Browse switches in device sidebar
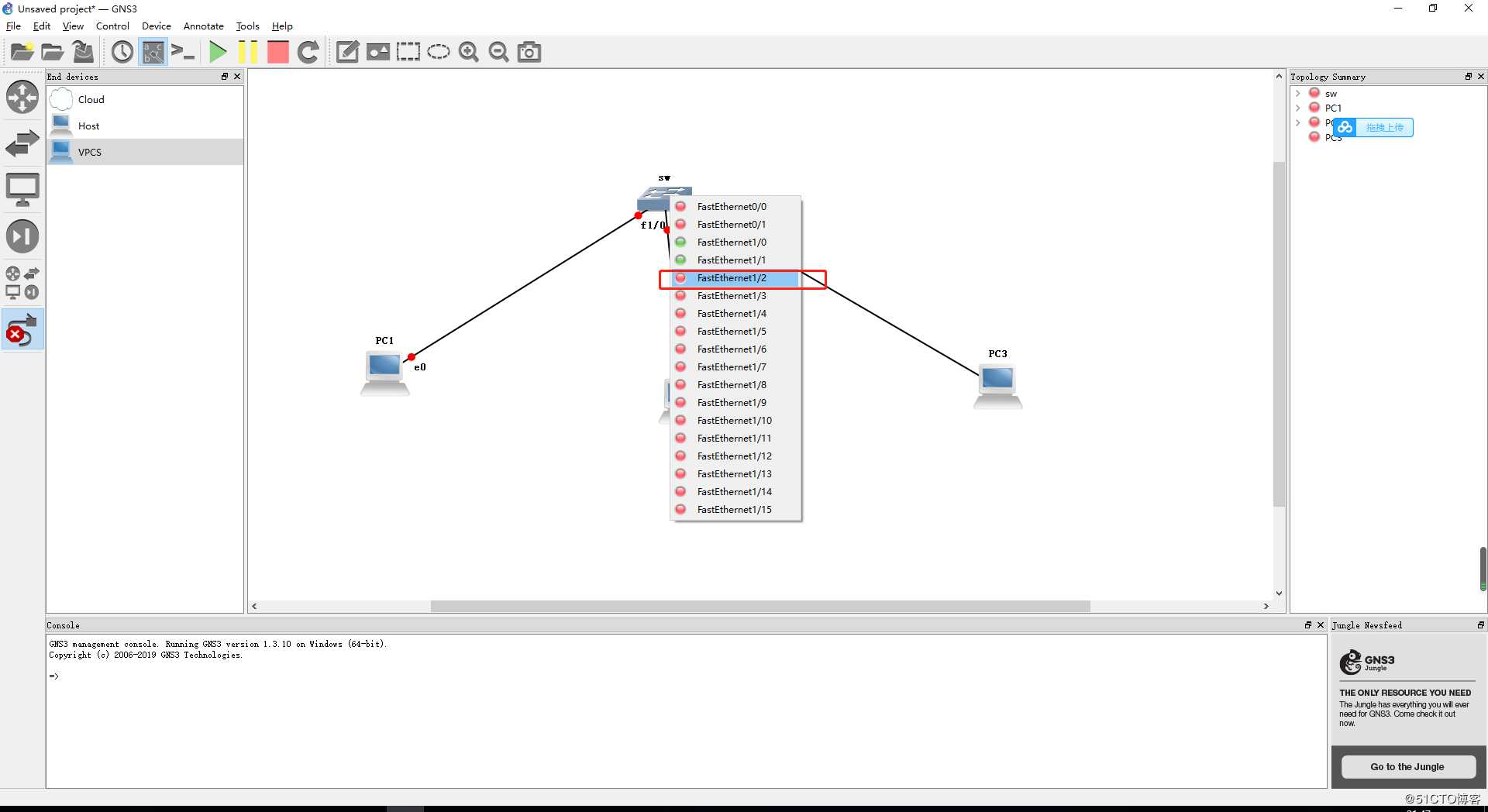This screenshot has width=1488, height=812. [x=22, y=143]
